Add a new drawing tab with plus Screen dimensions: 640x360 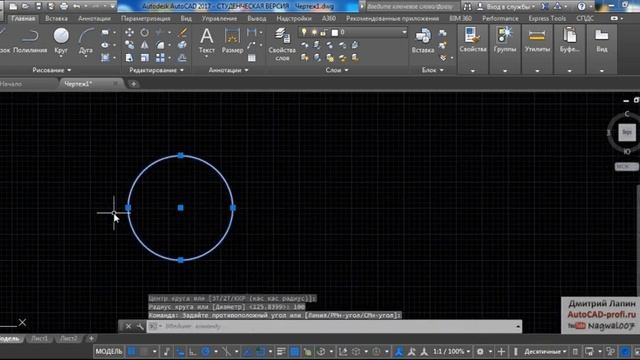coord(133,84)
